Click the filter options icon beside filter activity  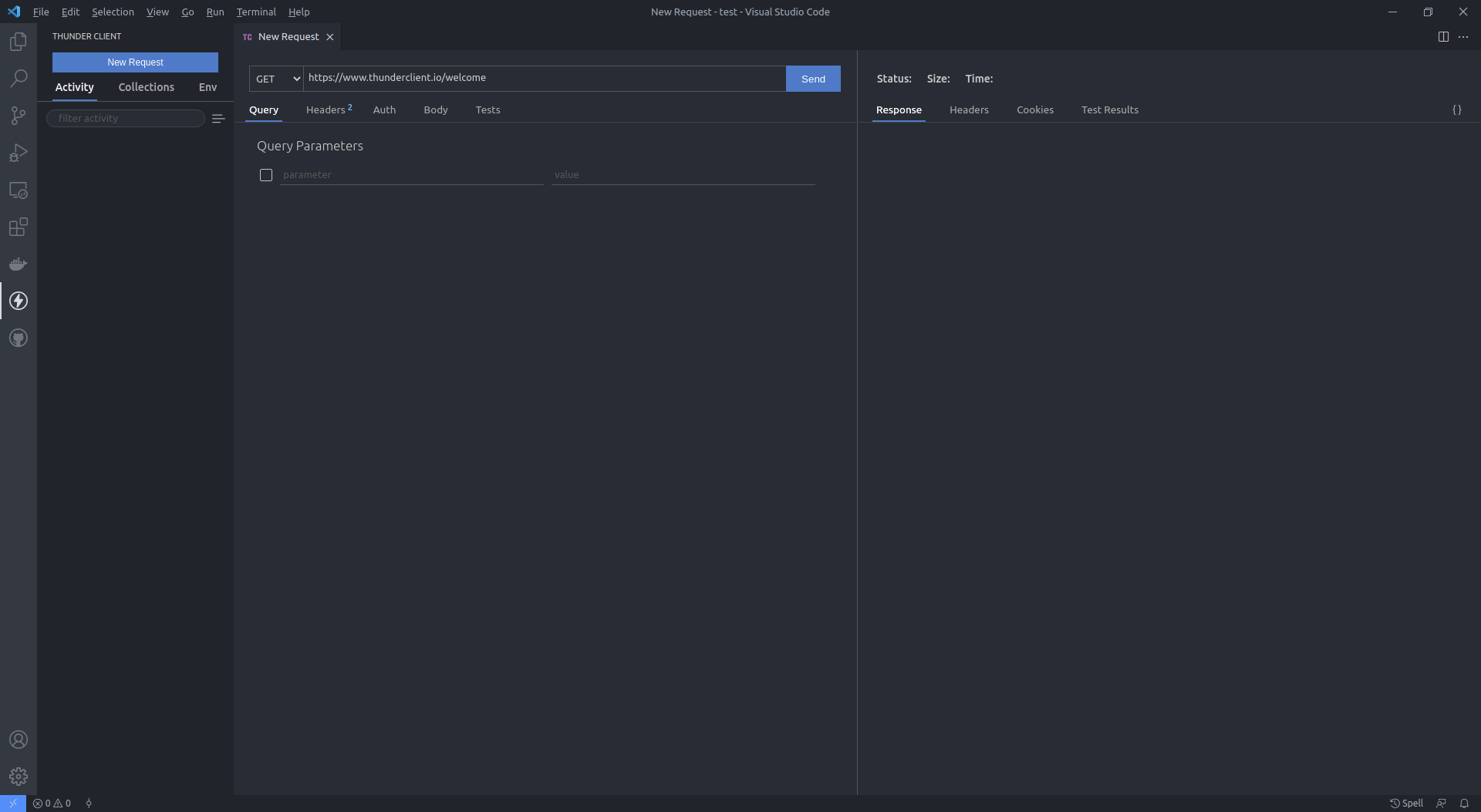[x=219, y=118]
